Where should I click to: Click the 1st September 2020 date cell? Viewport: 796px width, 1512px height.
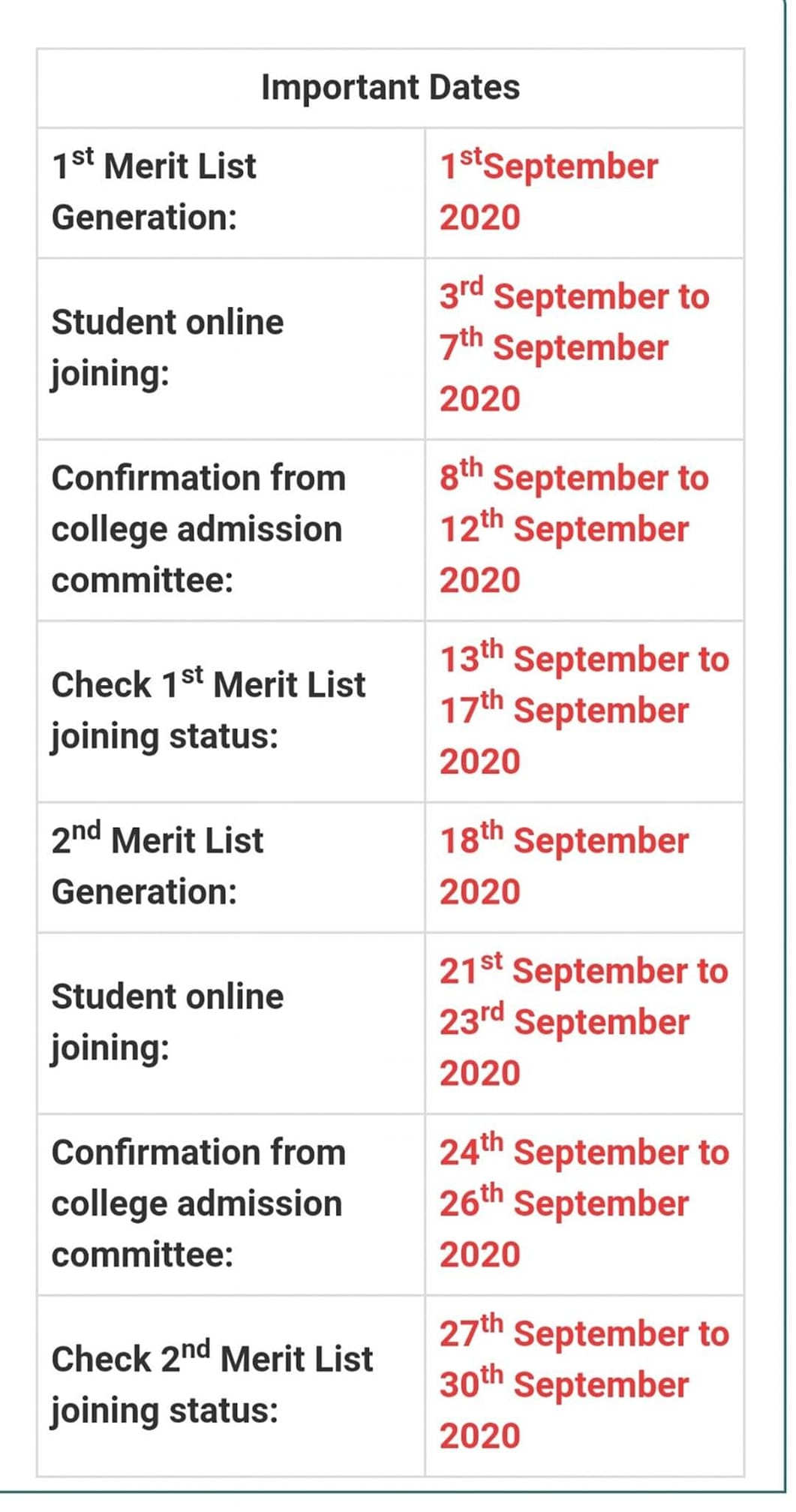pos(549,192)
